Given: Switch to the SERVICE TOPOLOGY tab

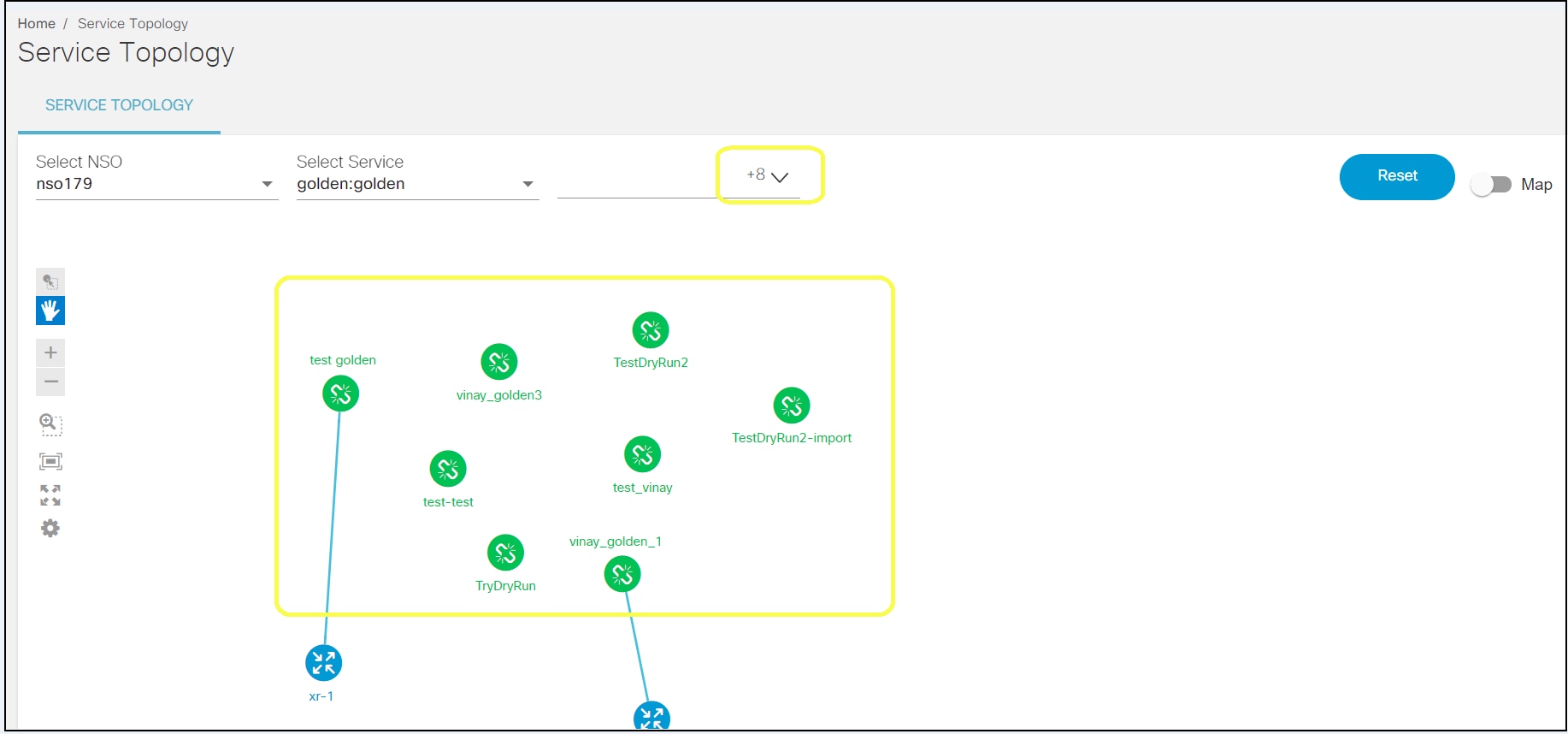Looking at the screenshot, I should [119, 105].
